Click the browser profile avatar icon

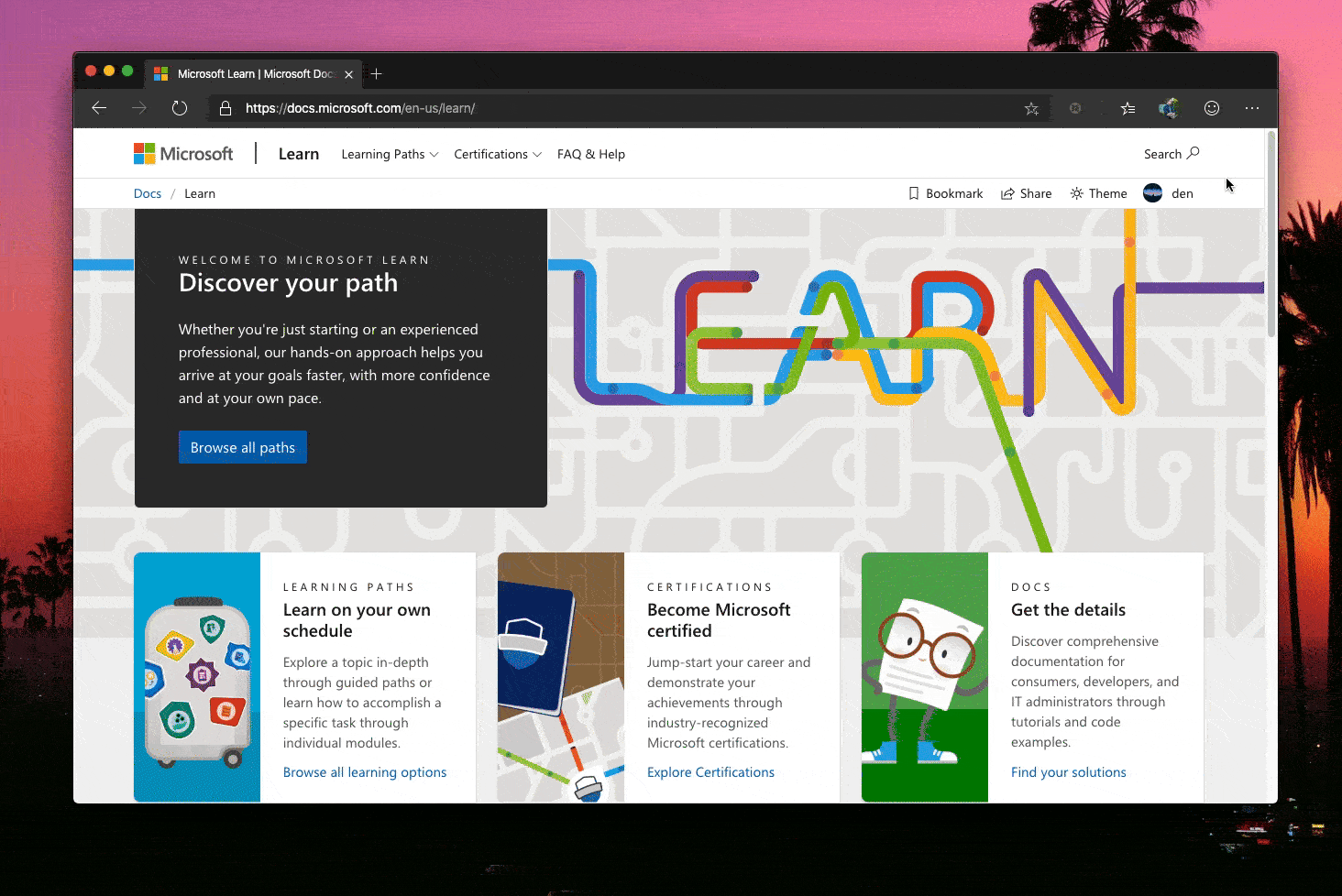[1169, 108]
